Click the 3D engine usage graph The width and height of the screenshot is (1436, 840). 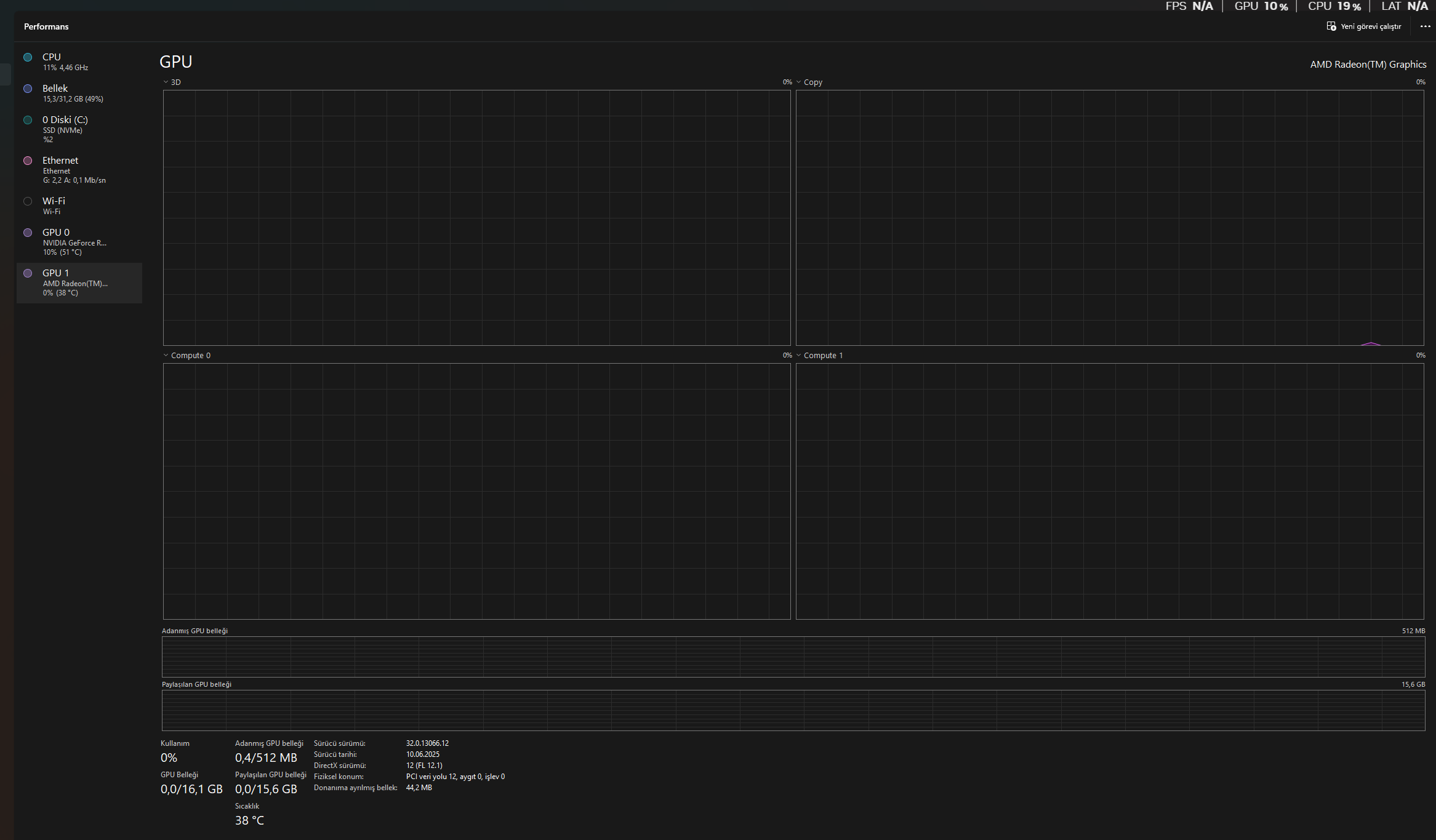(476, 218)
